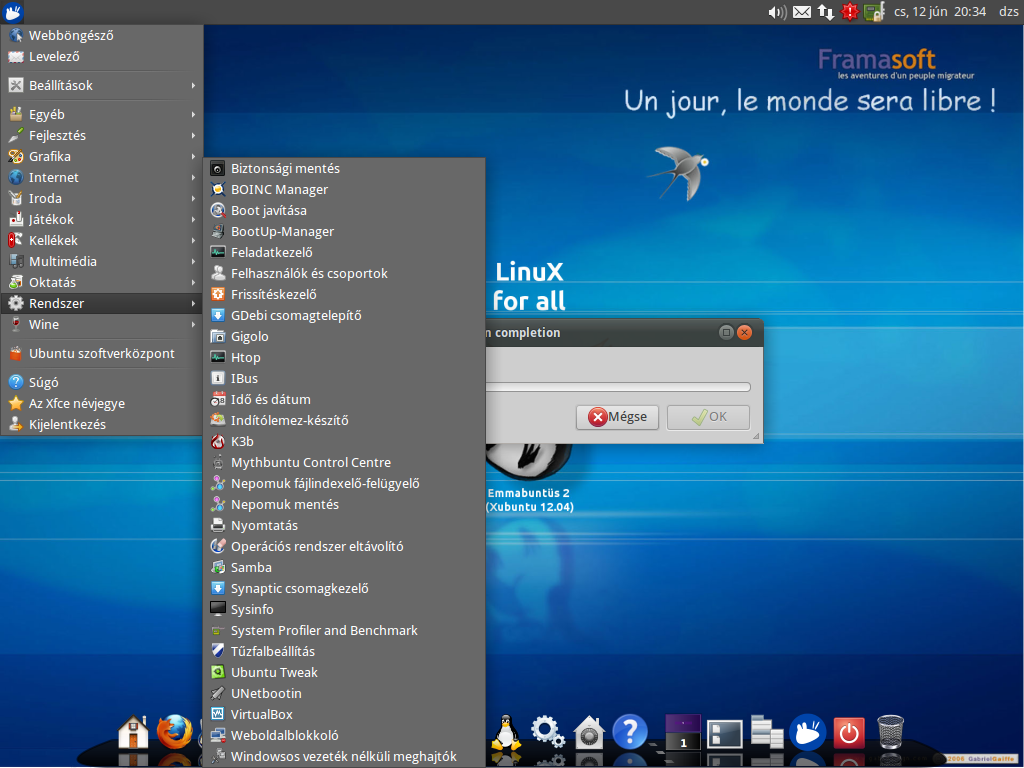Expand the Grafika submenu
The height and width of the screenshot is (768, 1024).
pos(102,156)
